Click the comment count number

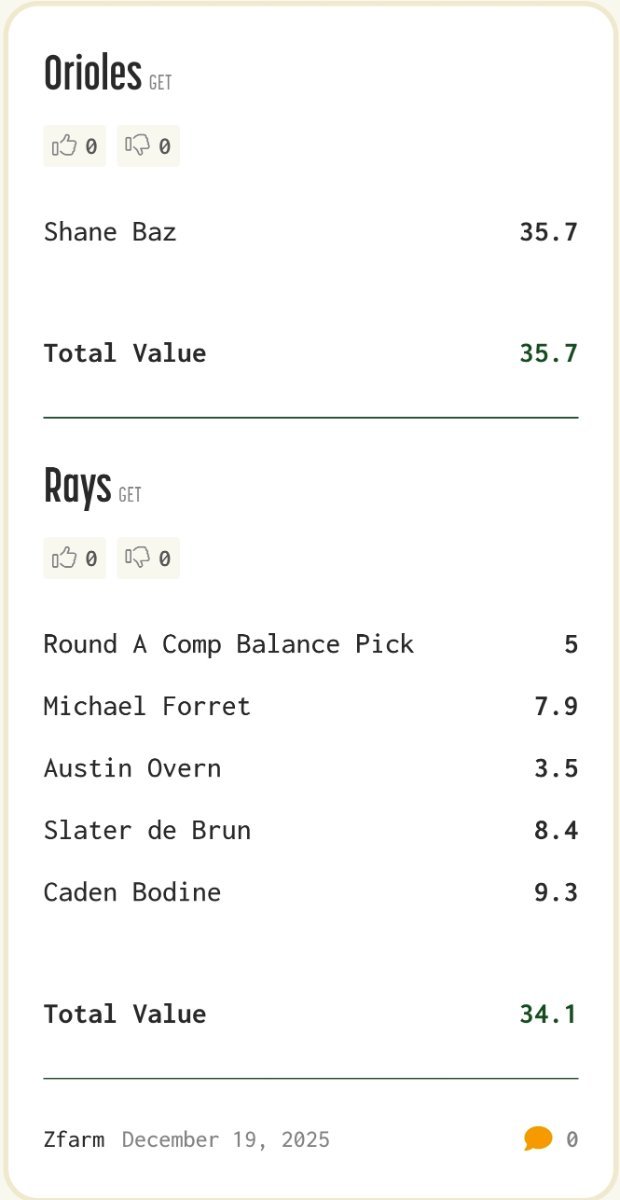(x=572, y=1139)
